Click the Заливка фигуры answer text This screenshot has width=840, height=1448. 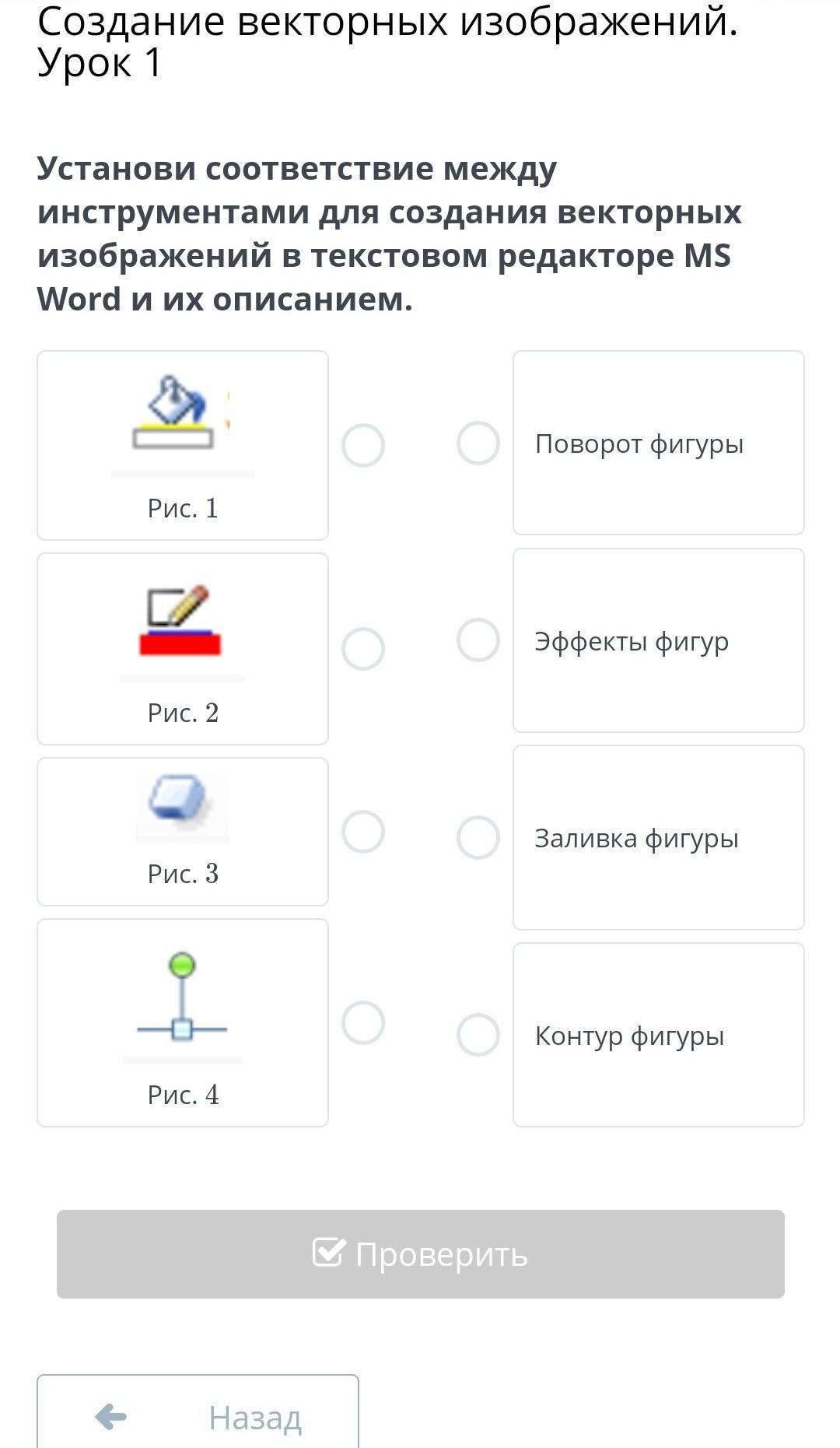pyautogui.click(x=636, y=839)
